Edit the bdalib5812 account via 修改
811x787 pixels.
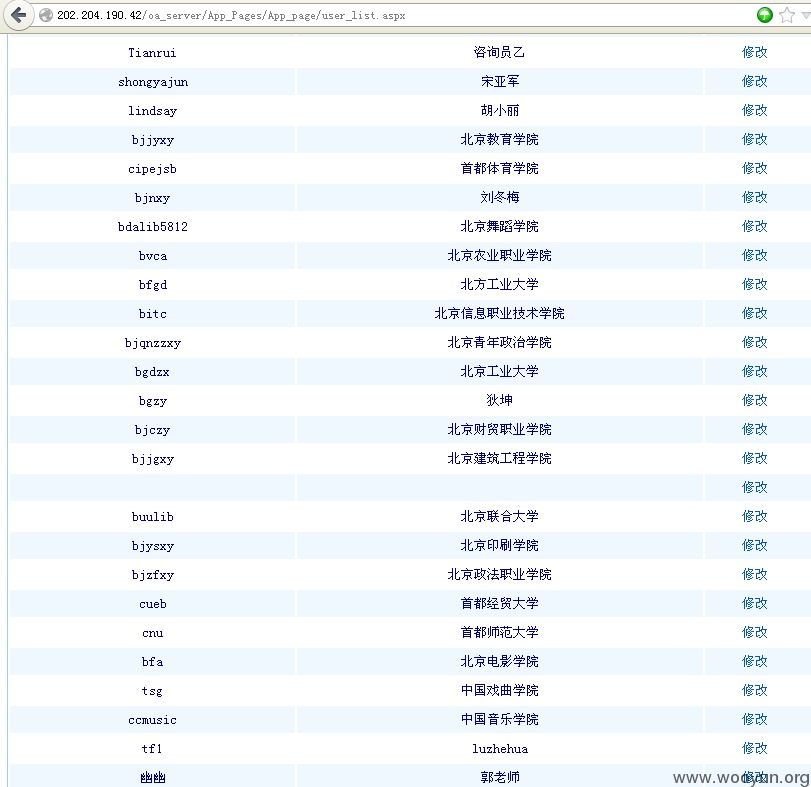coord(755,226)
